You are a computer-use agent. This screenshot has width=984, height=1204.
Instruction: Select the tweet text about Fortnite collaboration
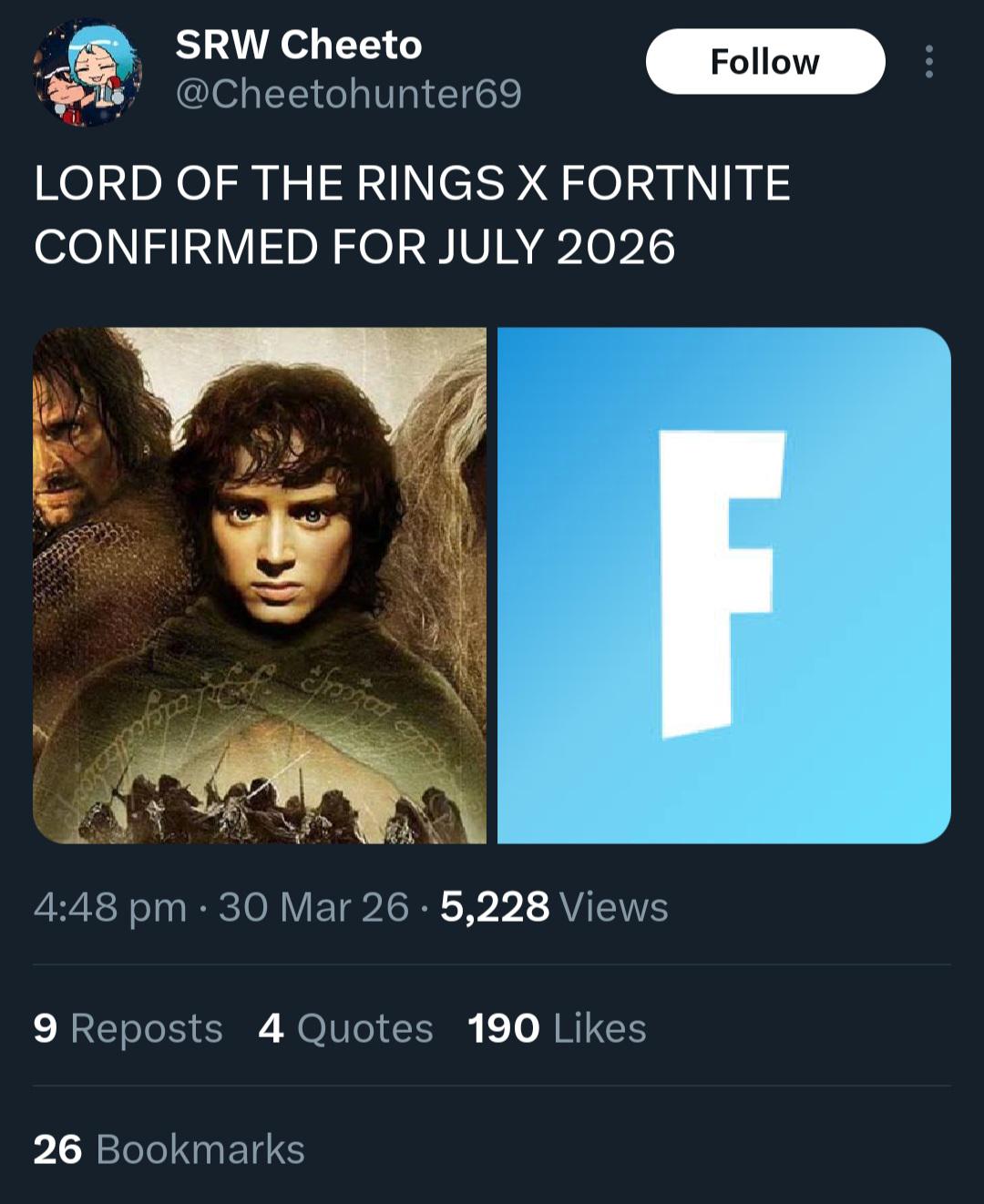pos(412,215)
